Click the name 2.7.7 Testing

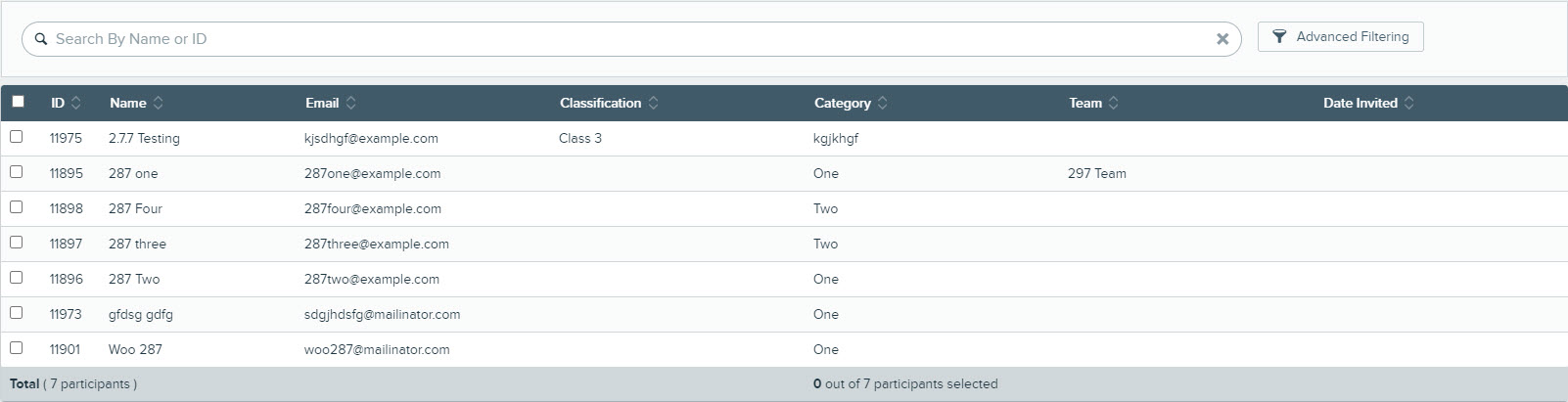(144, 138)
